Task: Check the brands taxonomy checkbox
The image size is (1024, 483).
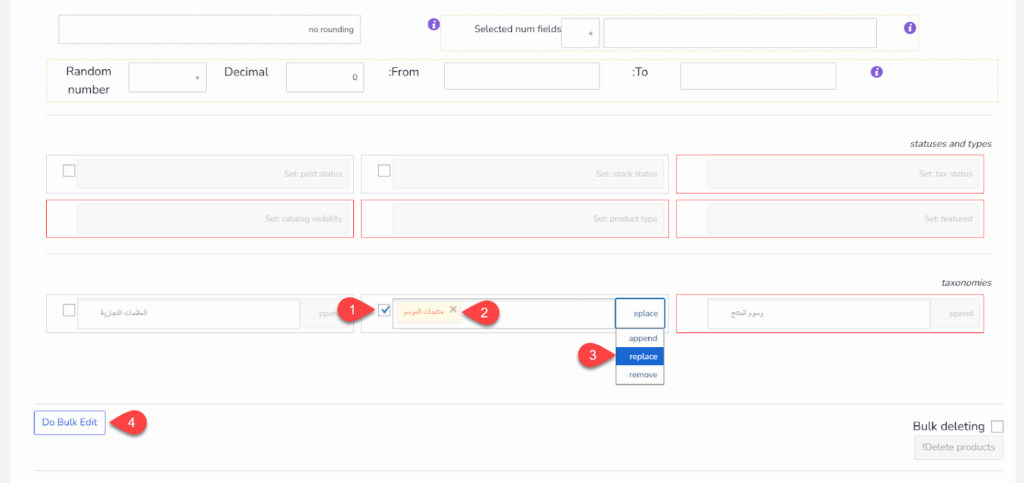Action: tap(69, 310)
